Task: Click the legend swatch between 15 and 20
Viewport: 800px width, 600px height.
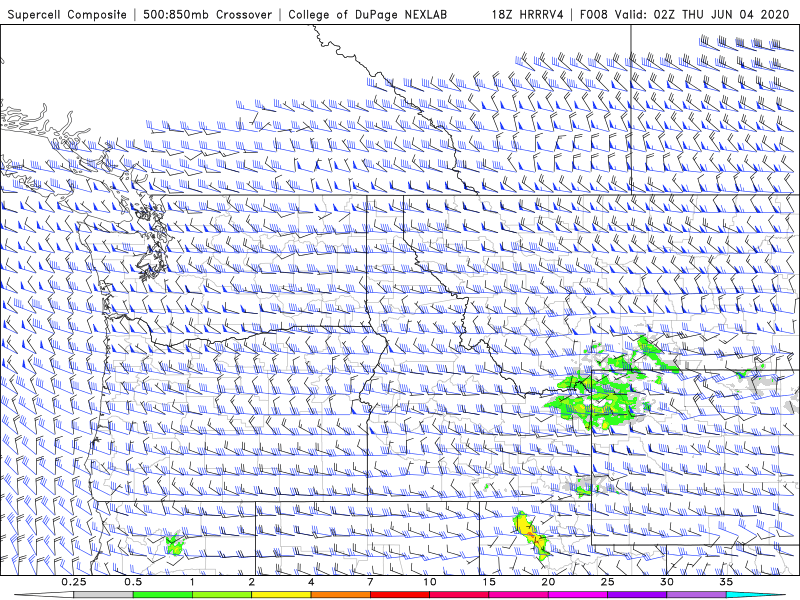Action: coord(518,595)
